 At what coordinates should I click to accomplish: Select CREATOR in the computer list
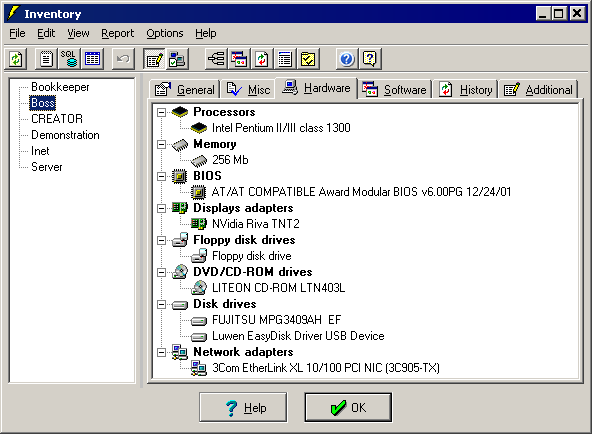tap(57, 119)
